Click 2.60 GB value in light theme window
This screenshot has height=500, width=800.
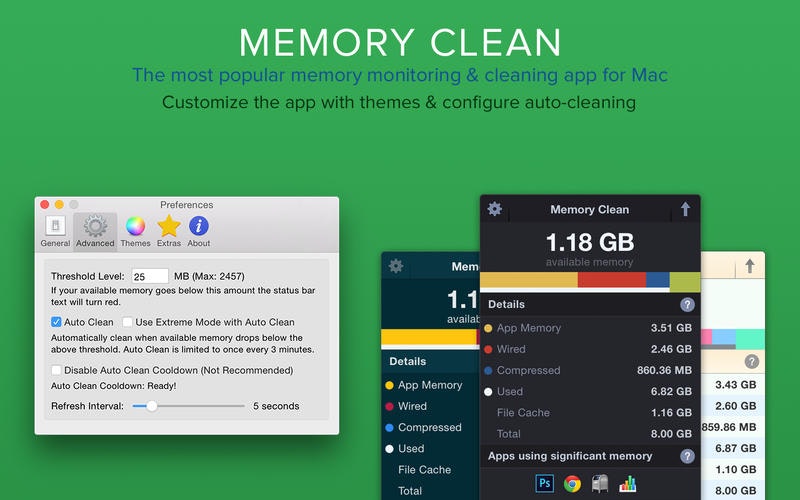735,406
